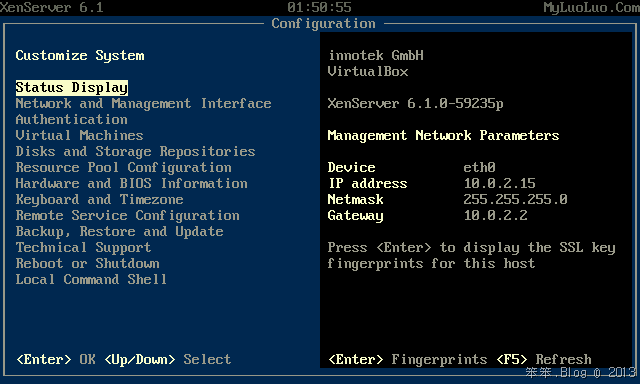
Task: Select Hardware and BIOS Information
Action: (x=131, y=183)
